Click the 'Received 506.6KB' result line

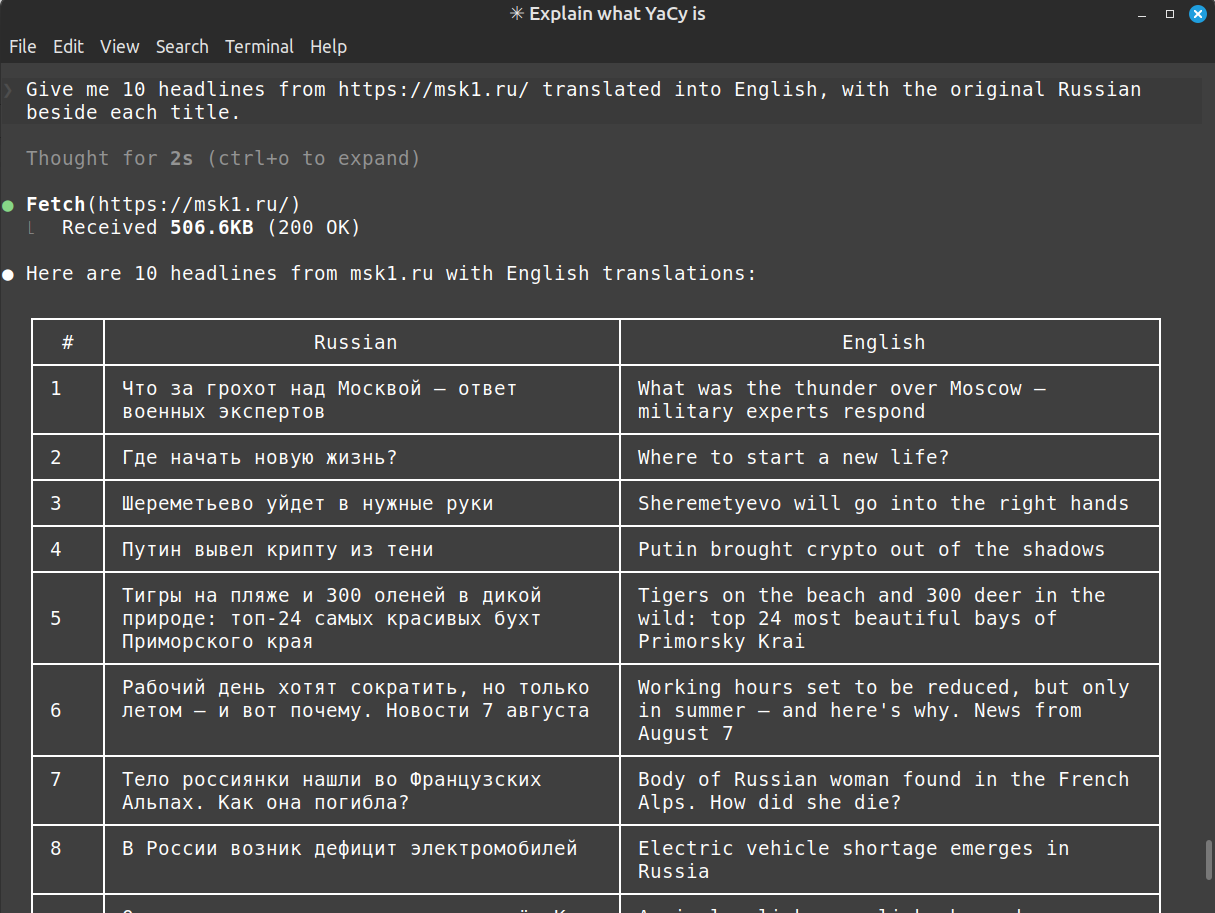pos(211,228)
